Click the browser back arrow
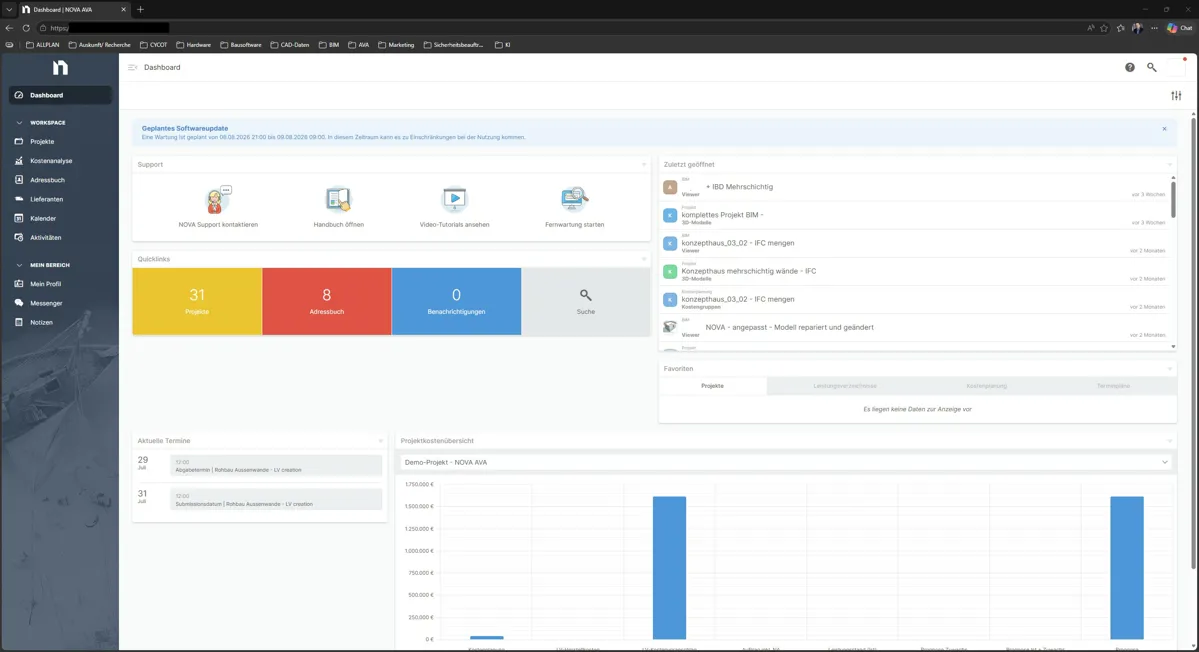Viewport: 1199px width, 652px height. coord(9,28)
